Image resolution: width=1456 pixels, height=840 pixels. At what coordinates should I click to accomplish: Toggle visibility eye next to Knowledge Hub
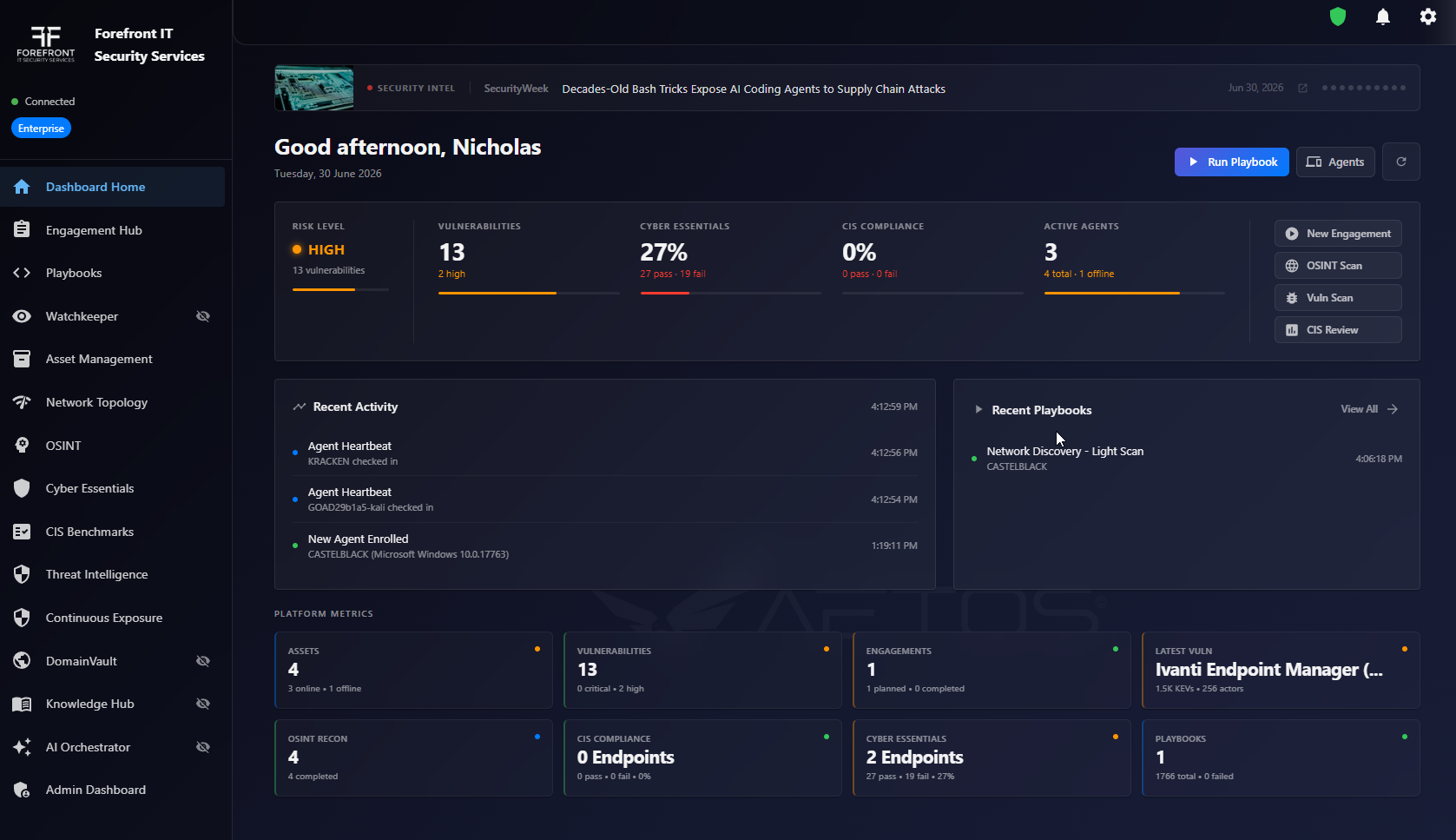203,704
